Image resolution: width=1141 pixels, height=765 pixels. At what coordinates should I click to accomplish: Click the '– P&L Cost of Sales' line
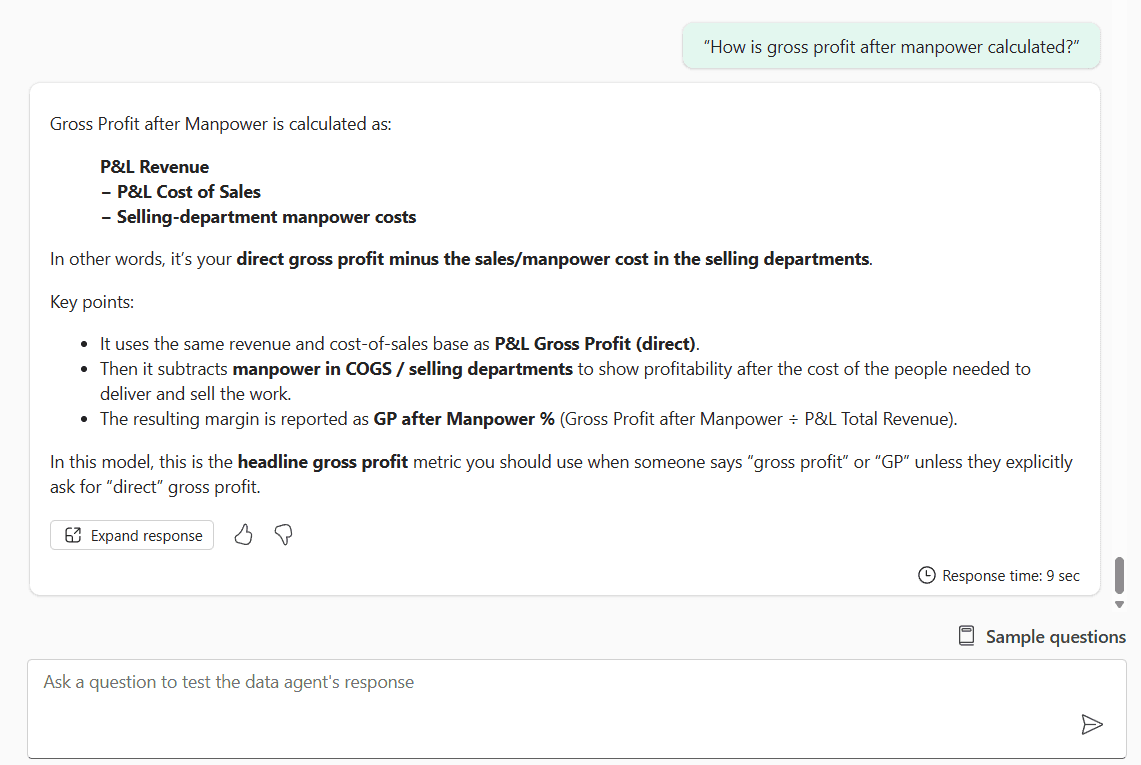coord(181,192)
